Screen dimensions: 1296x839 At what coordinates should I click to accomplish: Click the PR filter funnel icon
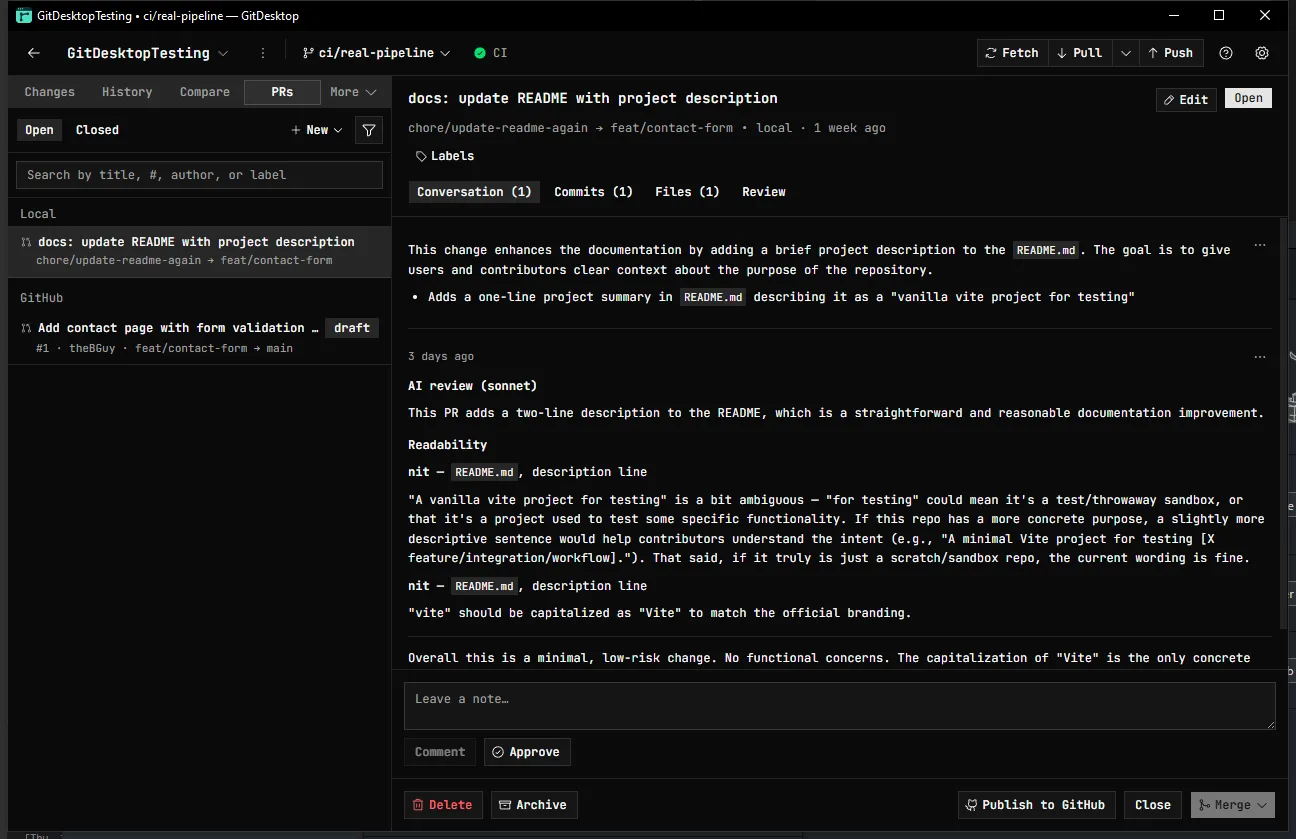[x=369, y=130]
